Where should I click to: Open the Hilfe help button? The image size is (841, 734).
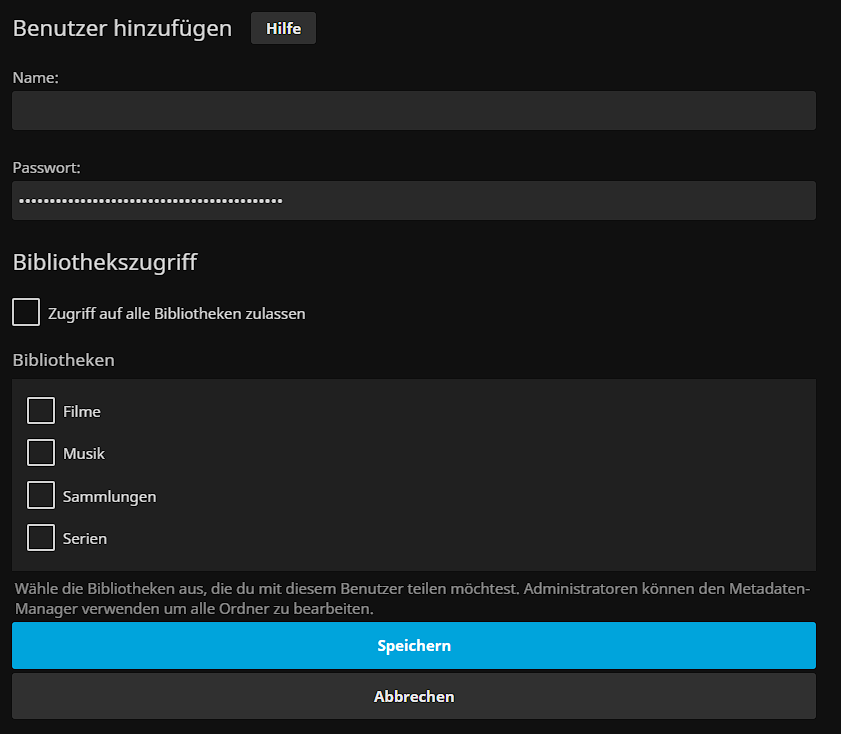pyautogui.click(x=283, y=29)
